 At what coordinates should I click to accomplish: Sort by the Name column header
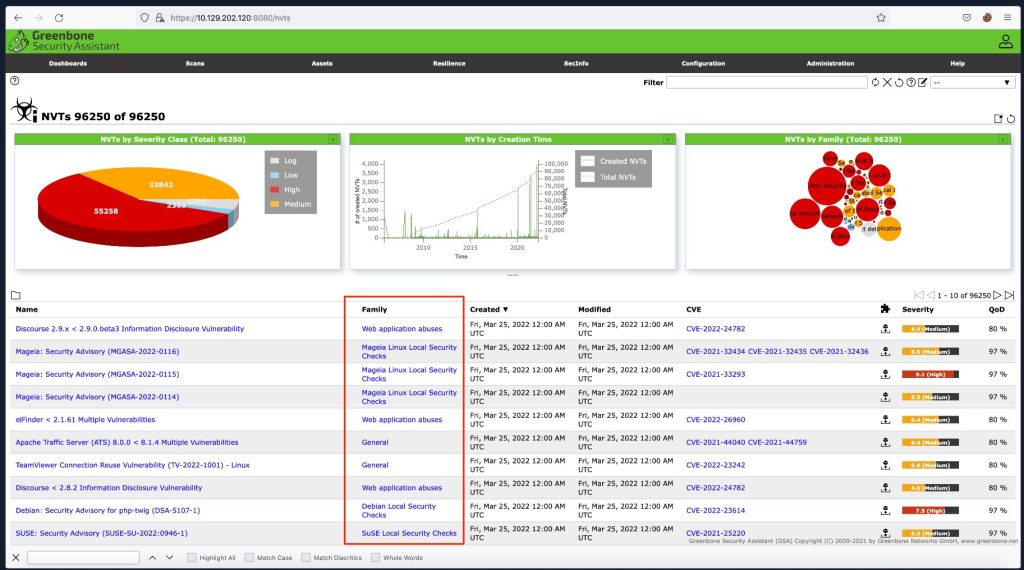click(x=27, y=309)
